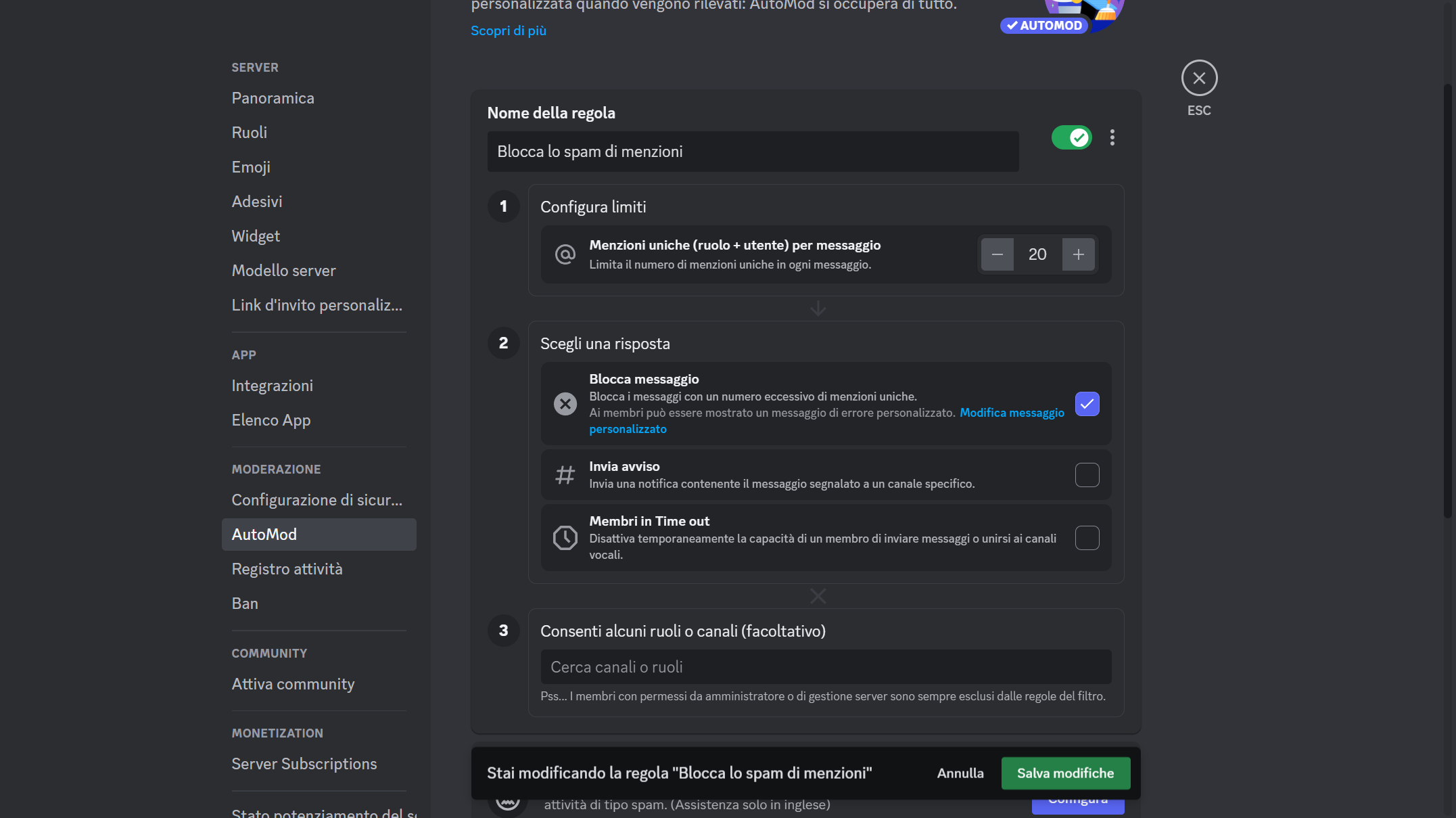This screenshot has width=1456, height=818.
Task: Open the three-dot overflow menu near the rule toggle
Action: pyautogui.click(x=1112, y=137)
